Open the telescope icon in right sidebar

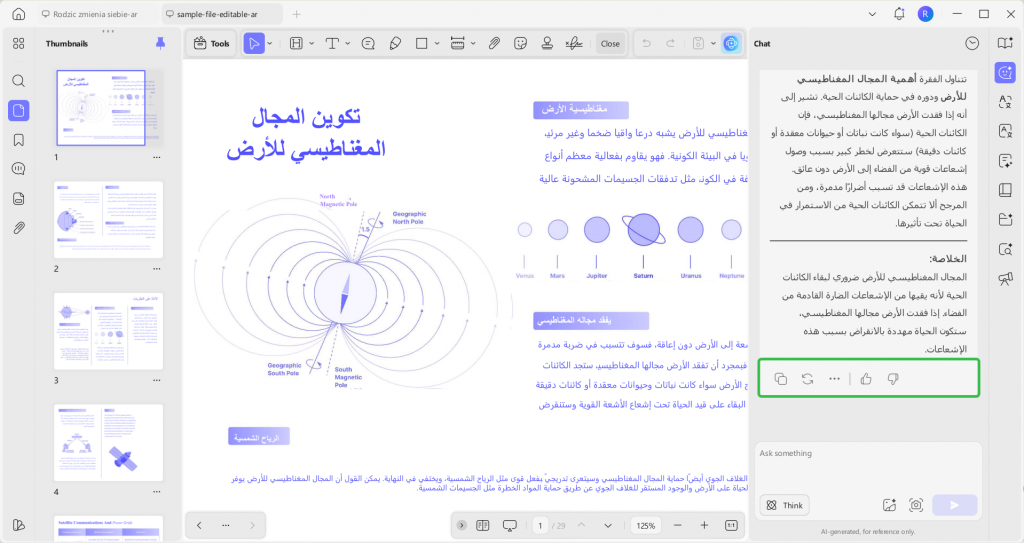[x=1006, y=279]
